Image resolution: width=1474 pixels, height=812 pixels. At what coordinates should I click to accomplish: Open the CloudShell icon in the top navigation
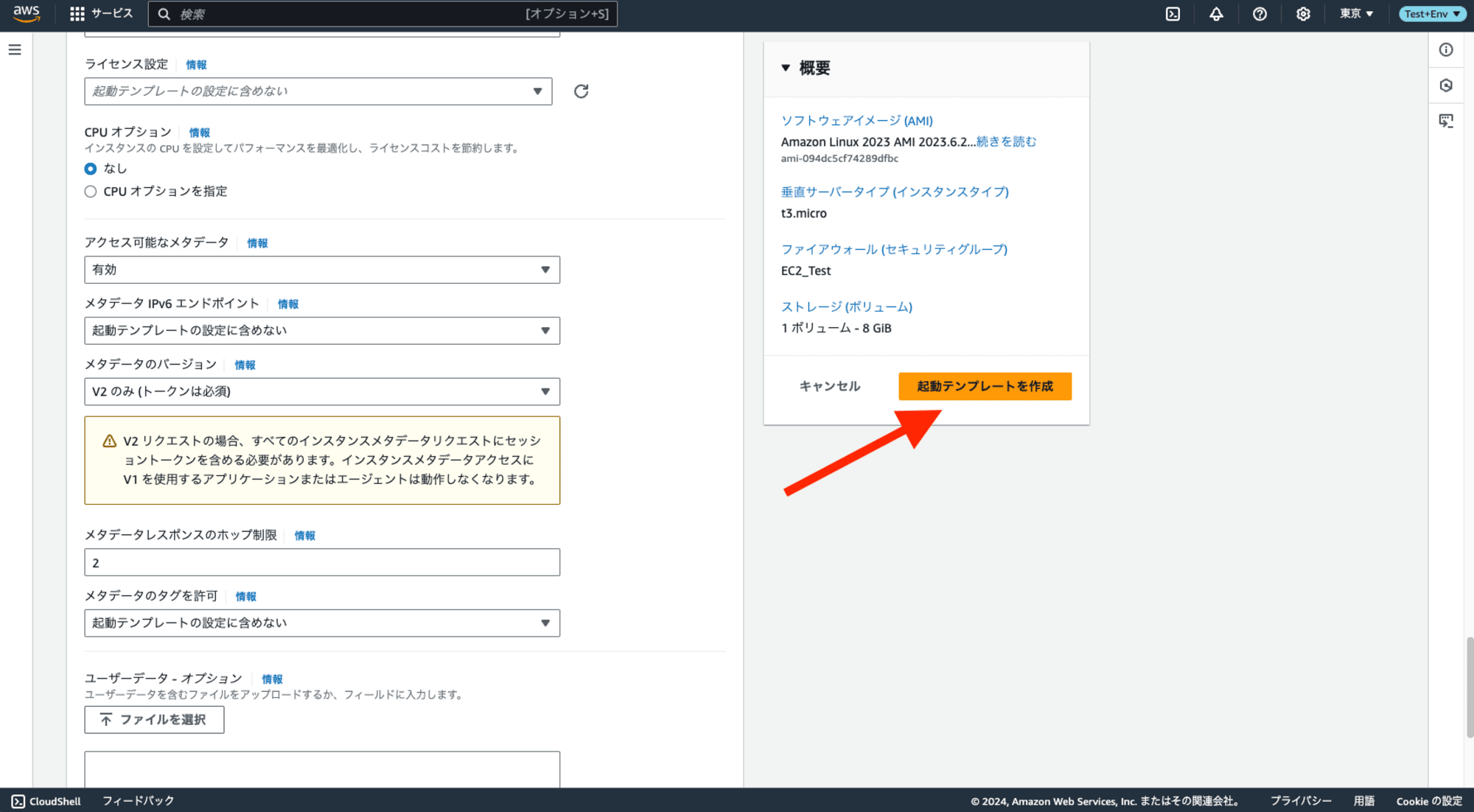[x=1173, y=14]
